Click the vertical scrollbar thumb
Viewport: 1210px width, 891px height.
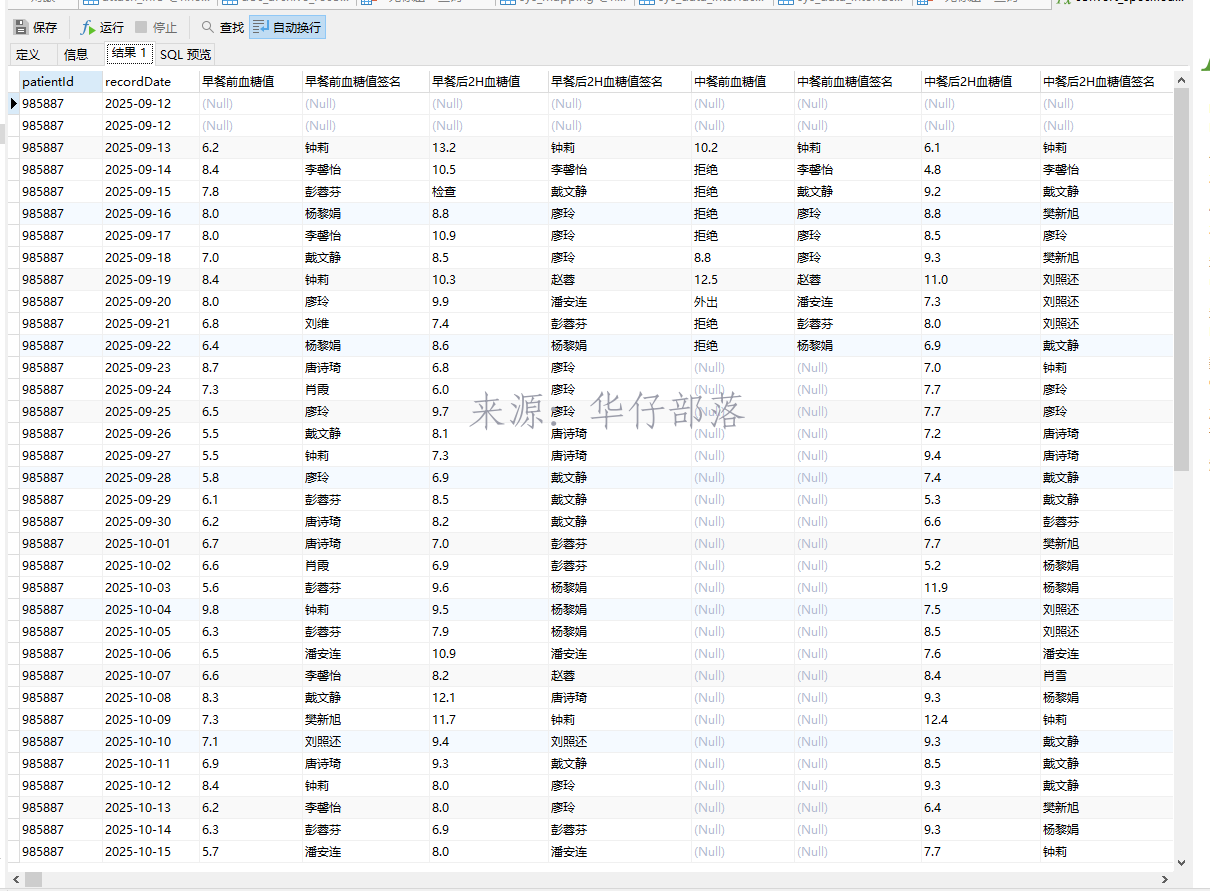click(1181, 280)
